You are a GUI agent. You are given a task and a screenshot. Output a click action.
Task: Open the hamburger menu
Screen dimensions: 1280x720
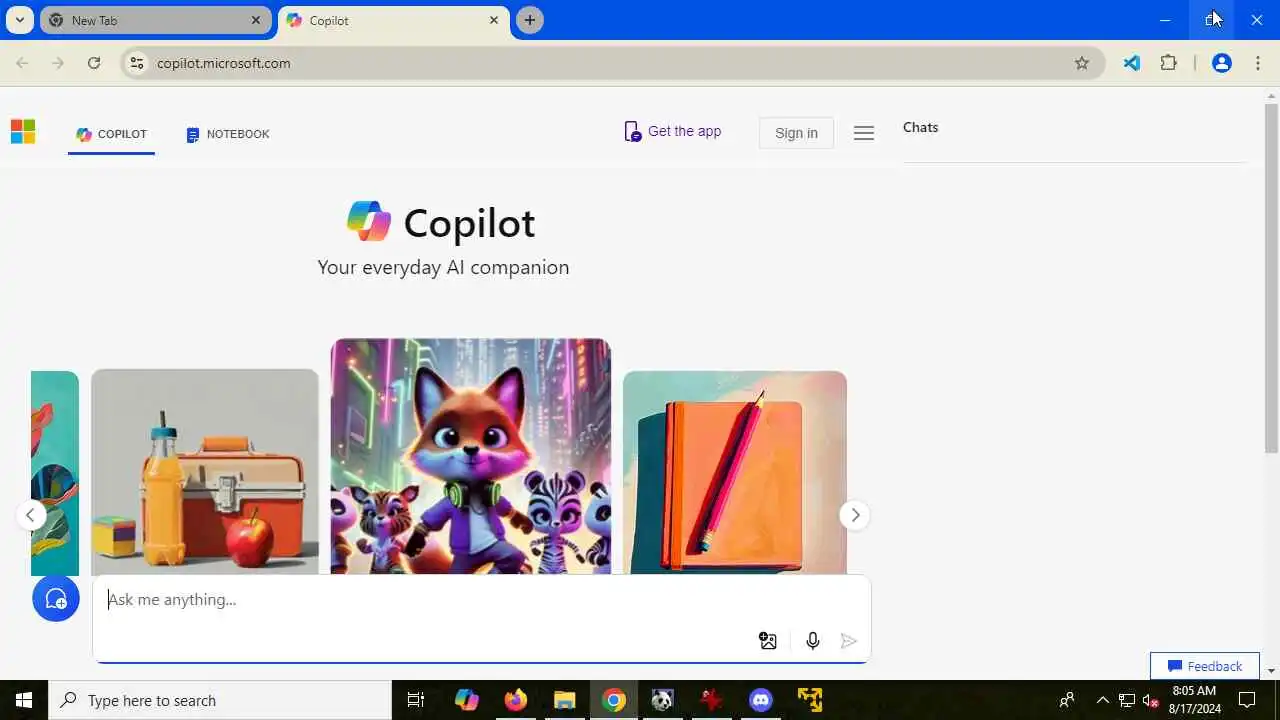[x=864, y=133]
